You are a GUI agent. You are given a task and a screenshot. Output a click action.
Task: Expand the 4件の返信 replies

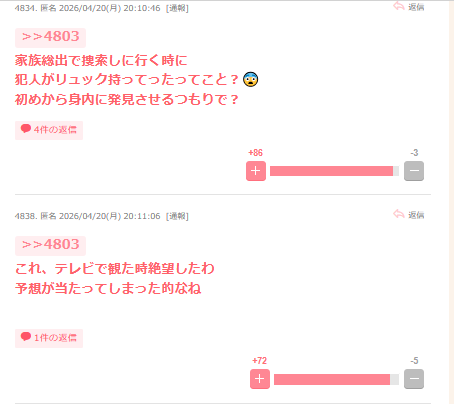coord(49,130)
